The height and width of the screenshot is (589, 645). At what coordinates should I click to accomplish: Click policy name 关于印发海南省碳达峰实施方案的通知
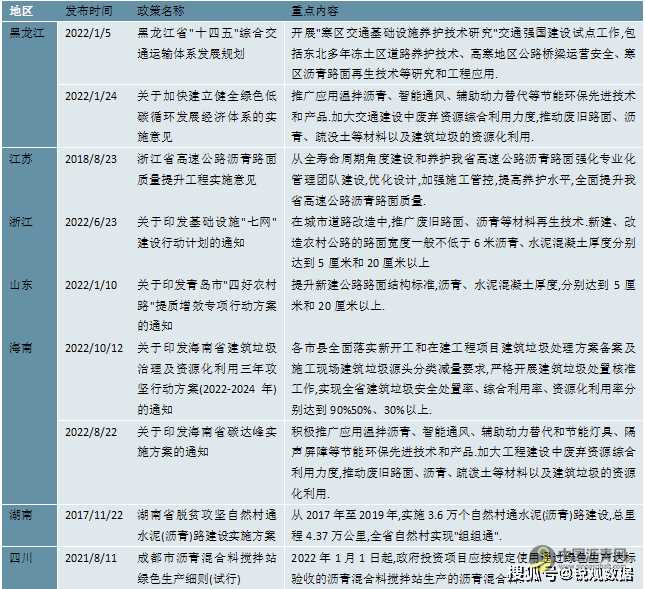click(x=207, y=442)
